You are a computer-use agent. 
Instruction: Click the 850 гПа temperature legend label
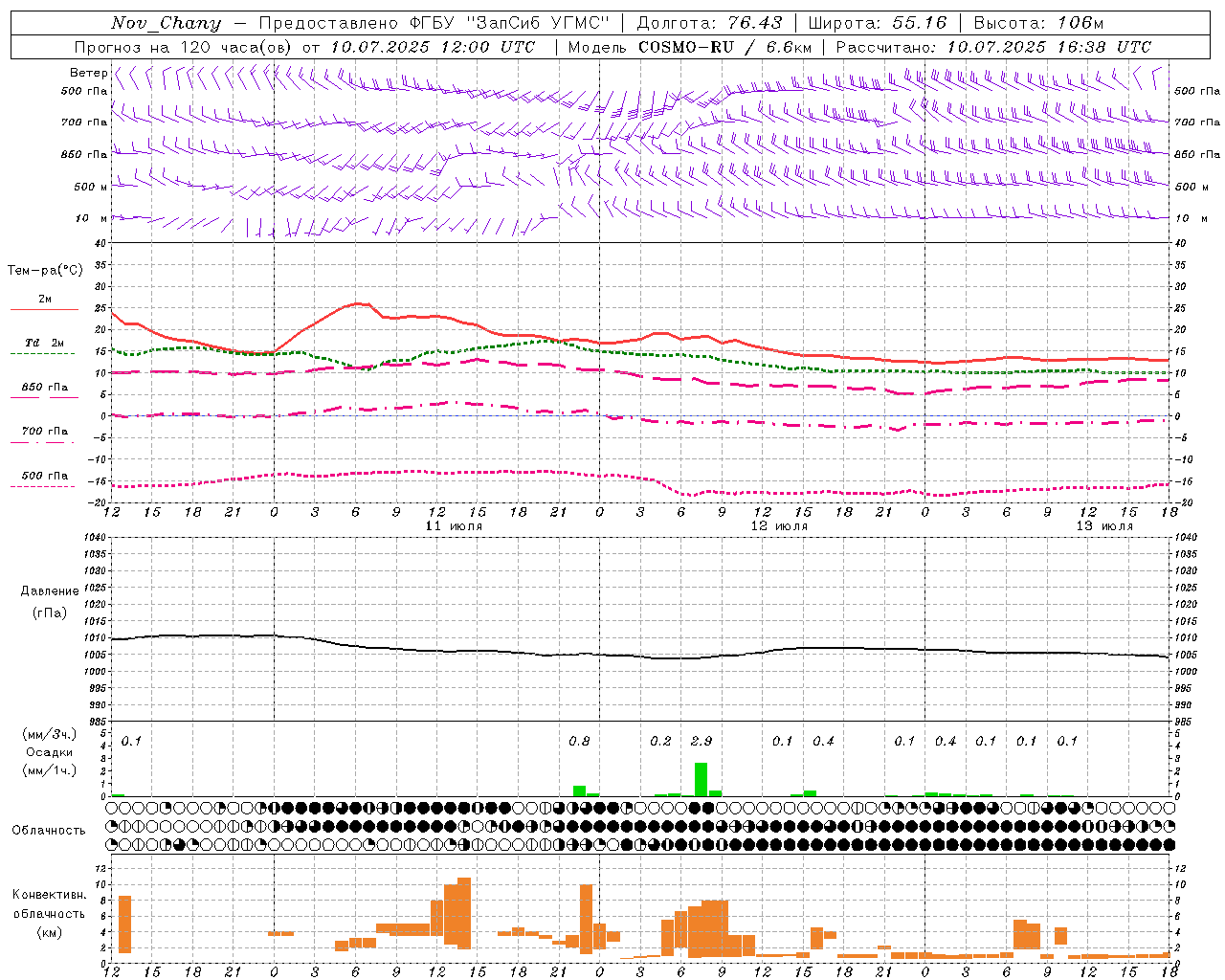tap(45, 388)
